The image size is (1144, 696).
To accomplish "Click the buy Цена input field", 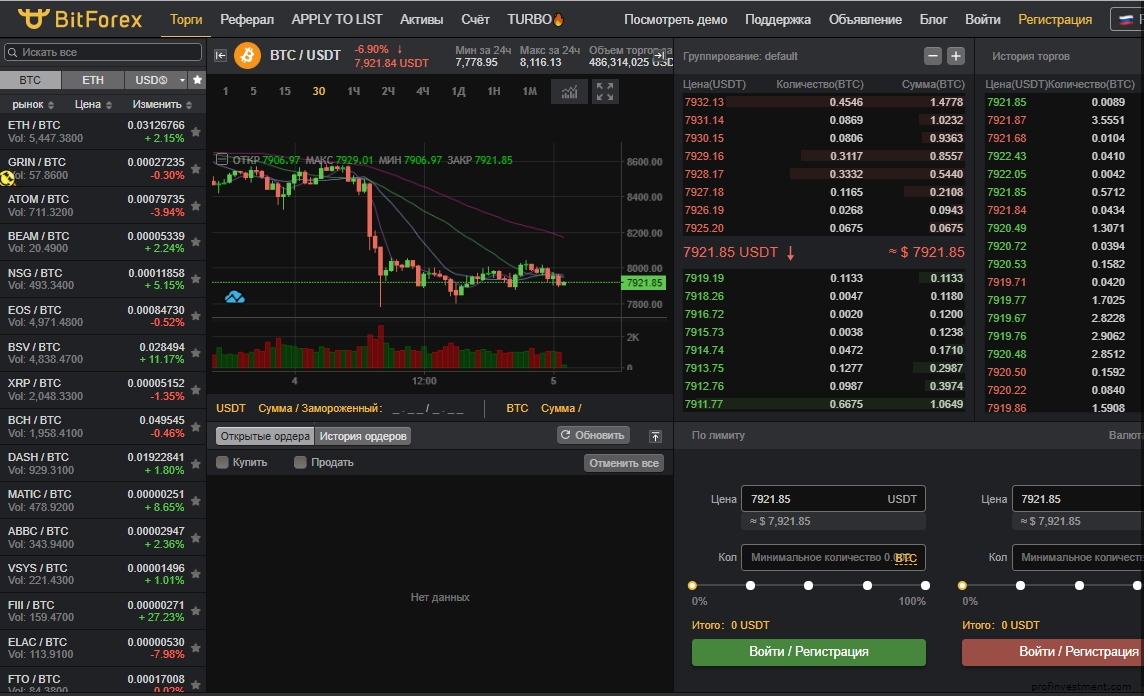I will [x=833, y=499].
